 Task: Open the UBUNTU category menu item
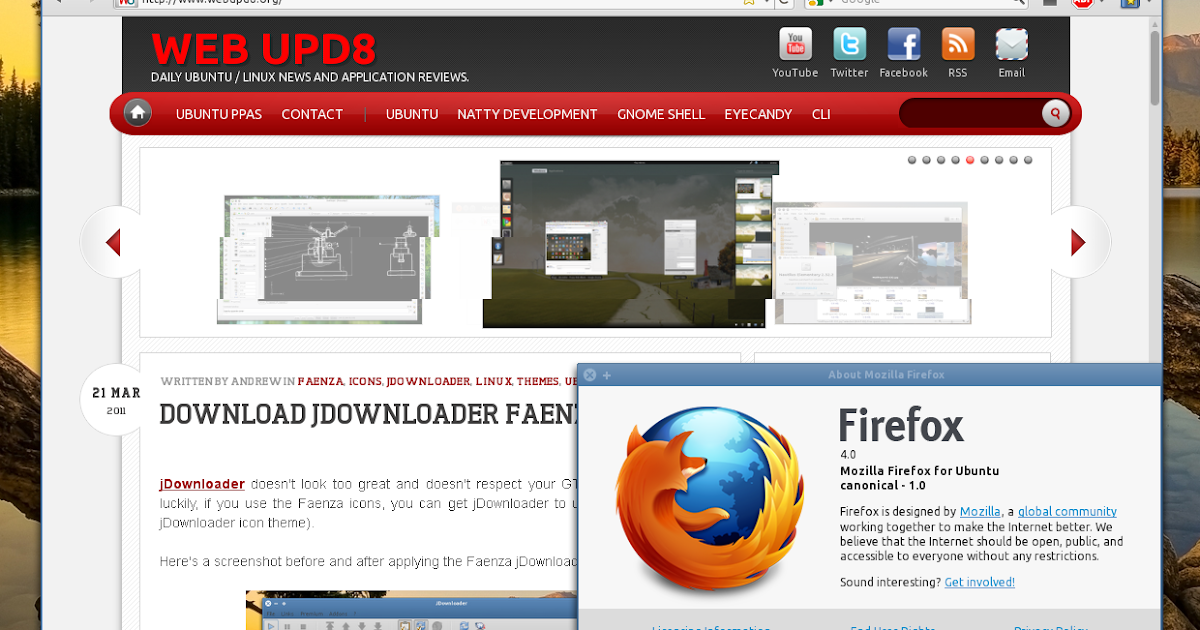tap(412, 114)
